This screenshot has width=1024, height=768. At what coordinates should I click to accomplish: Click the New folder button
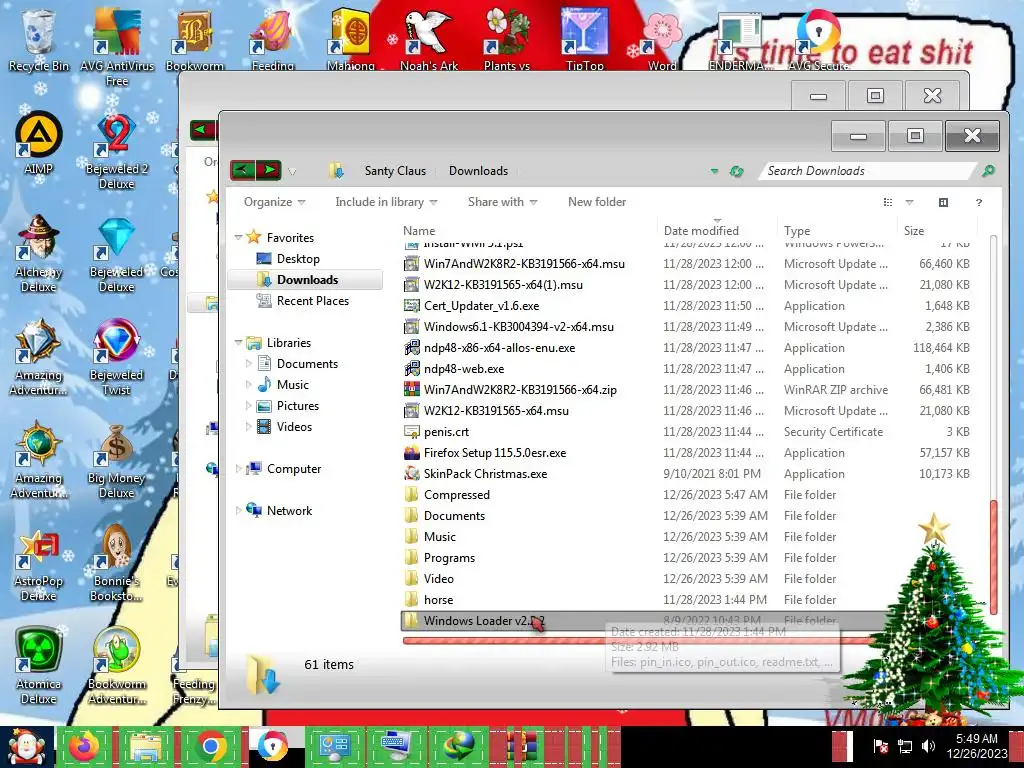pyautogui.click(x=597, y=202)
